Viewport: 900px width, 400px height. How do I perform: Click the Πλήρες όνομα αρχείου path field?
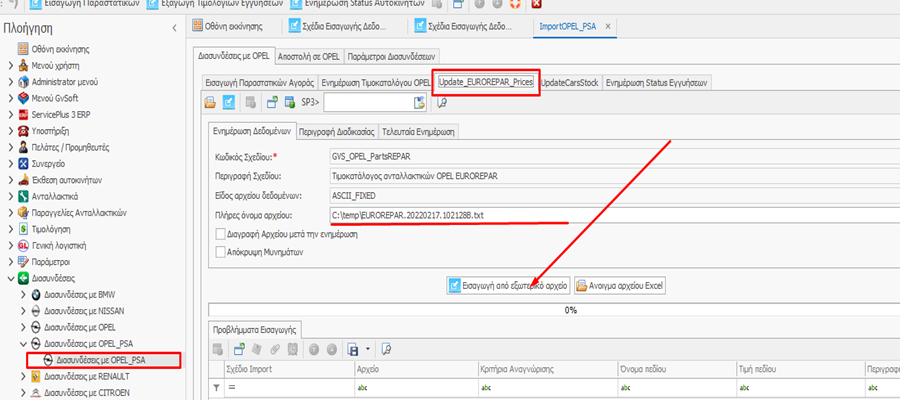[450, 216]
